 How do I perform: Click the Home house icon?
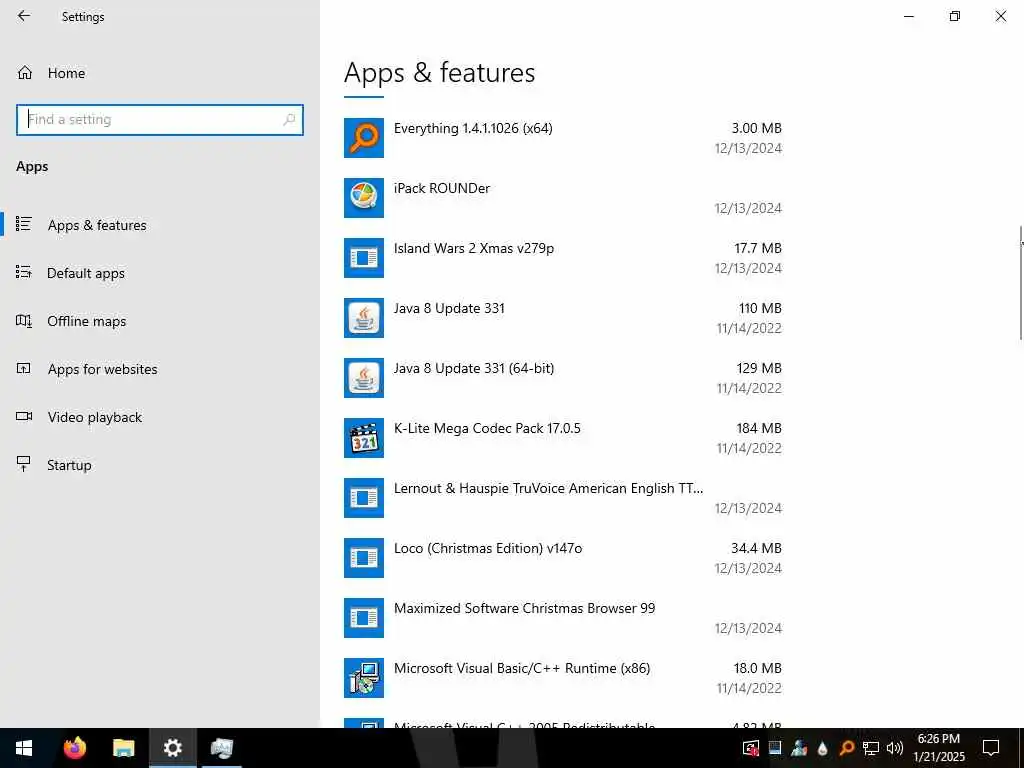(x=25, y=73)
